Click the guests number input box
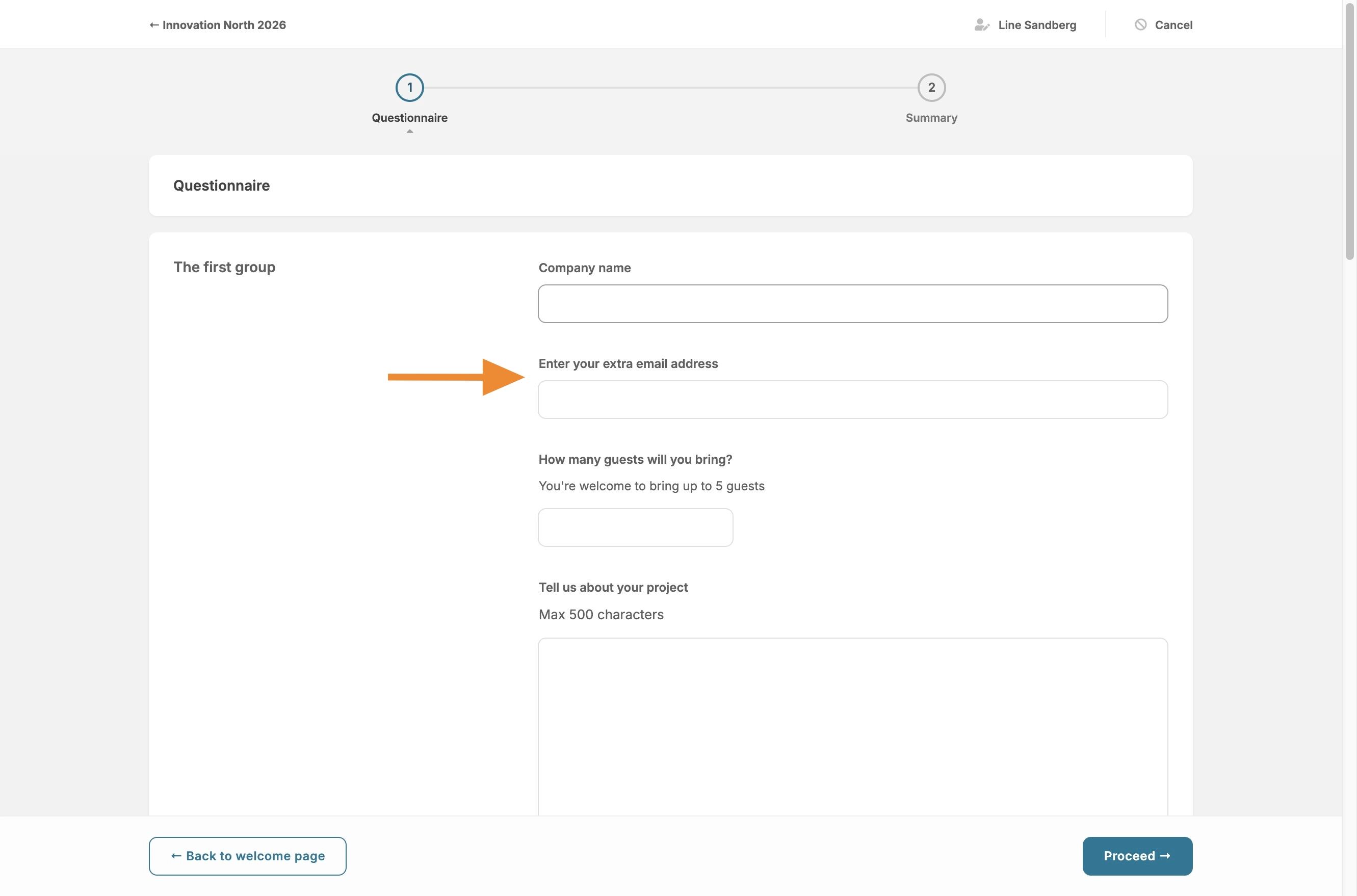1357x896 pixels. click(635, 528)
